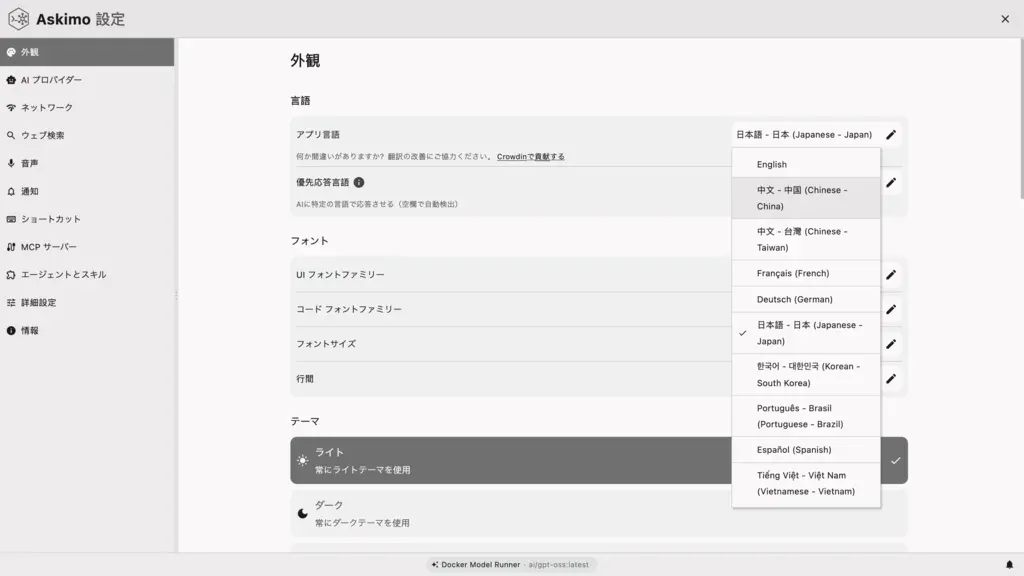1024x576 pixels.
Task: Click the Askimo logo icon
Action: point(18,19)
